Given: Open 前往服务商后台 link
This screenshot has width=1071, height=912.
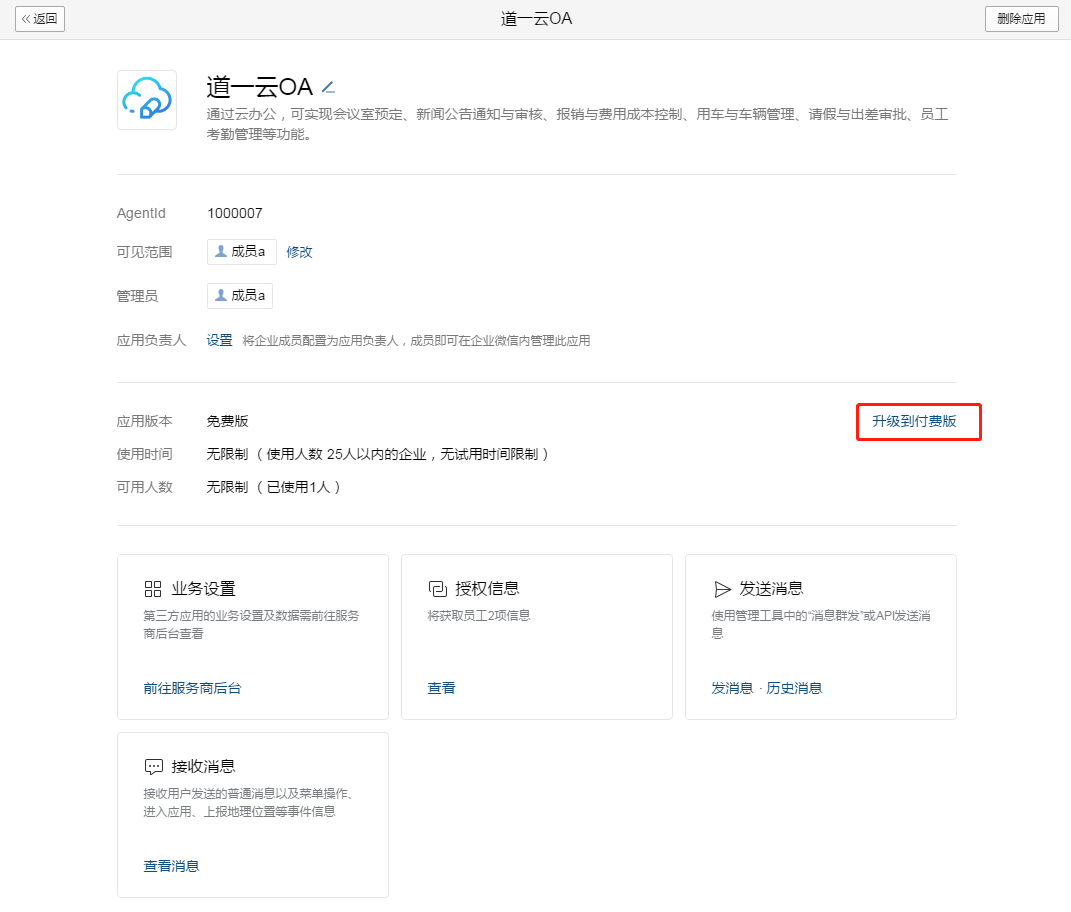Looking at the screenshot, I should click(x=193, y=688).
